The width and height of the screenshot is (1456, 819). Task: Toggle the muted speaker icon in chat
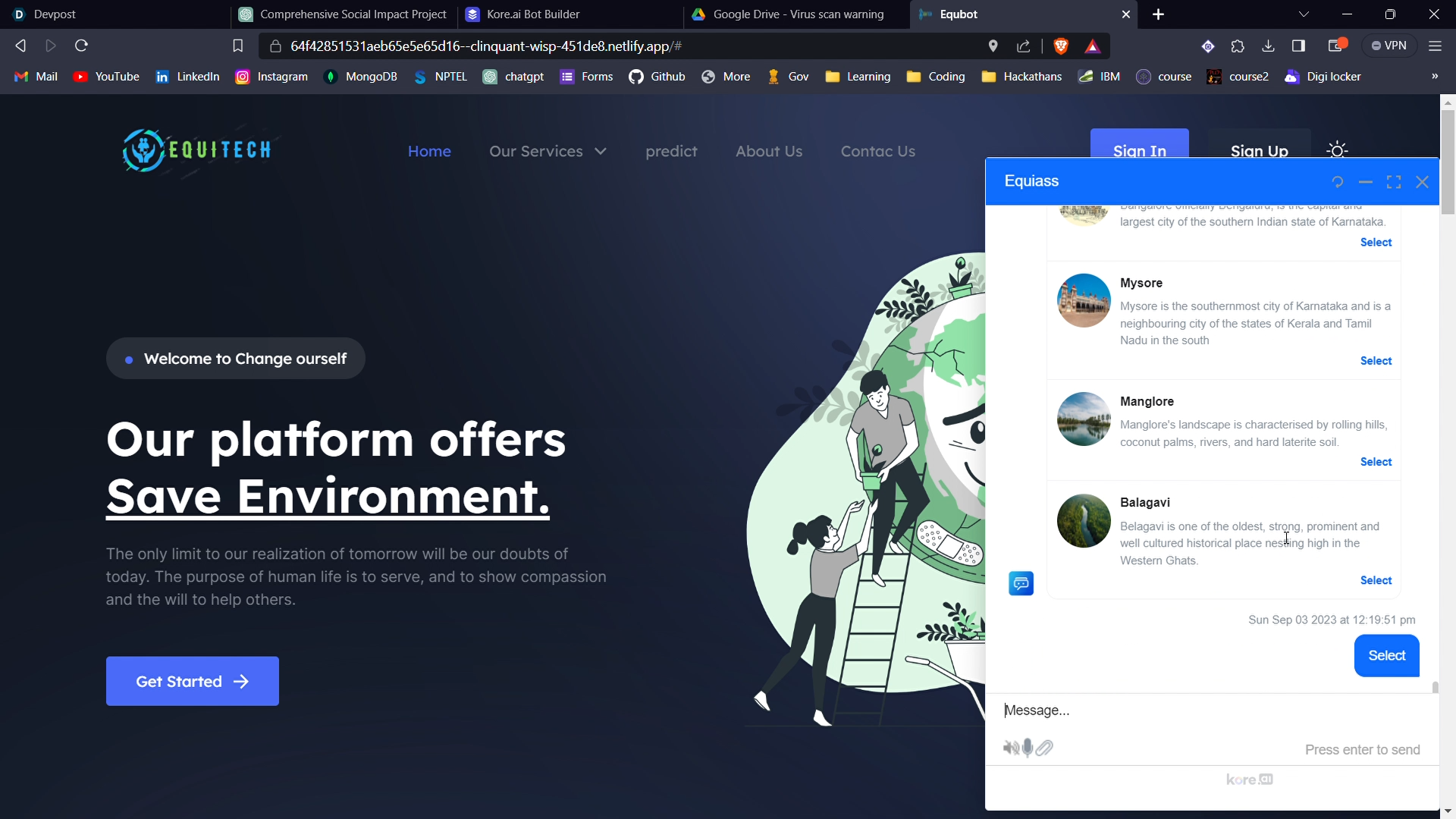click(1010, 748)
